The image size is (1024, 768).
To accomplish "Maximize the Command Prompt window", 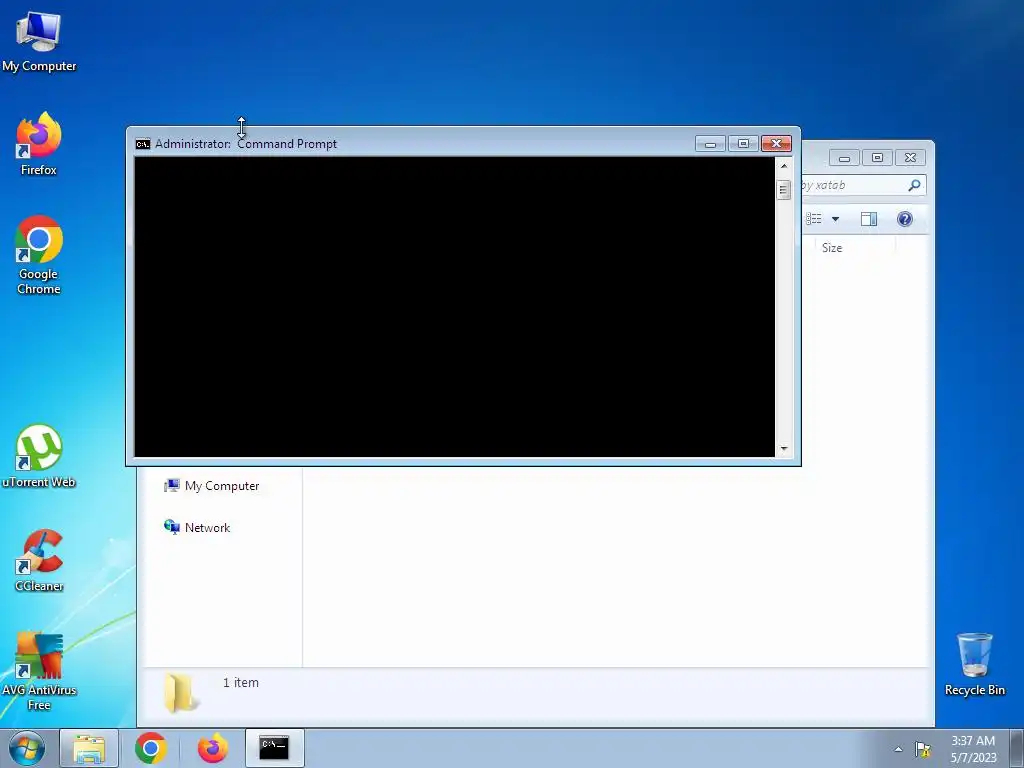I will pos(743,144).
